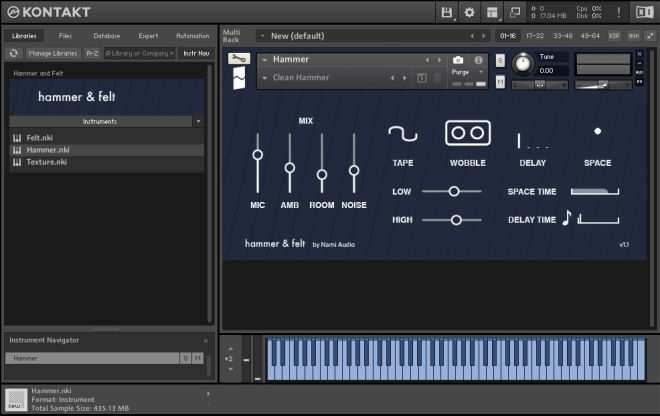Click the DELAY effect icon
660x416 pixels.
[x=533, y=141]
